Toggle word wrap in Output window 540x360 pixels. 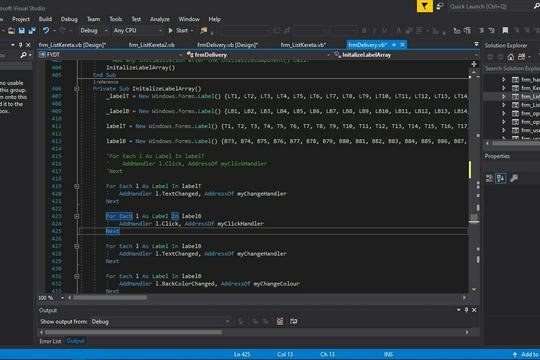[293, 321]
